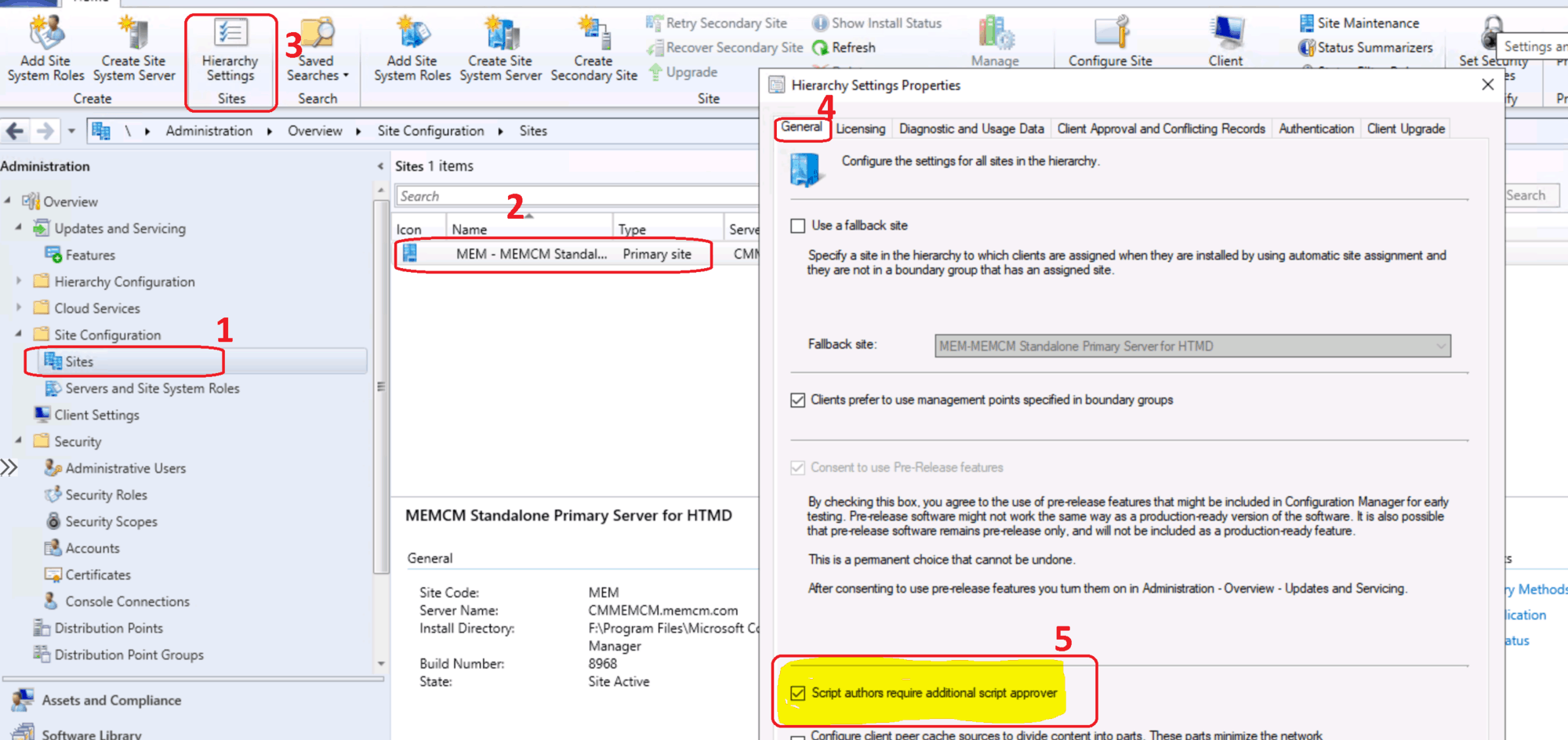This screenshot has height=740, width=1568.
Task: Uncheck clients prefer management points in boundary groups
Action: pyautogui.click(x=798, y=401)
